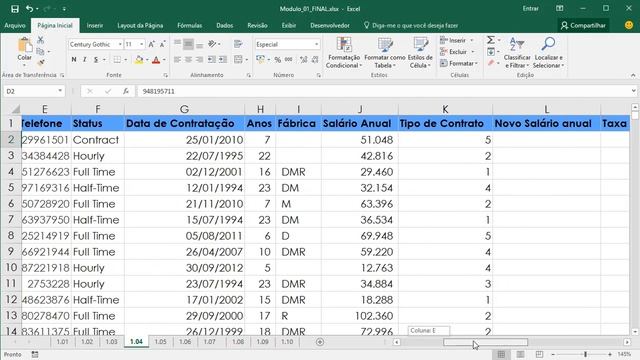Click the Formatar cells button
This screenshot has height=360, width=640.
[459, 63]
